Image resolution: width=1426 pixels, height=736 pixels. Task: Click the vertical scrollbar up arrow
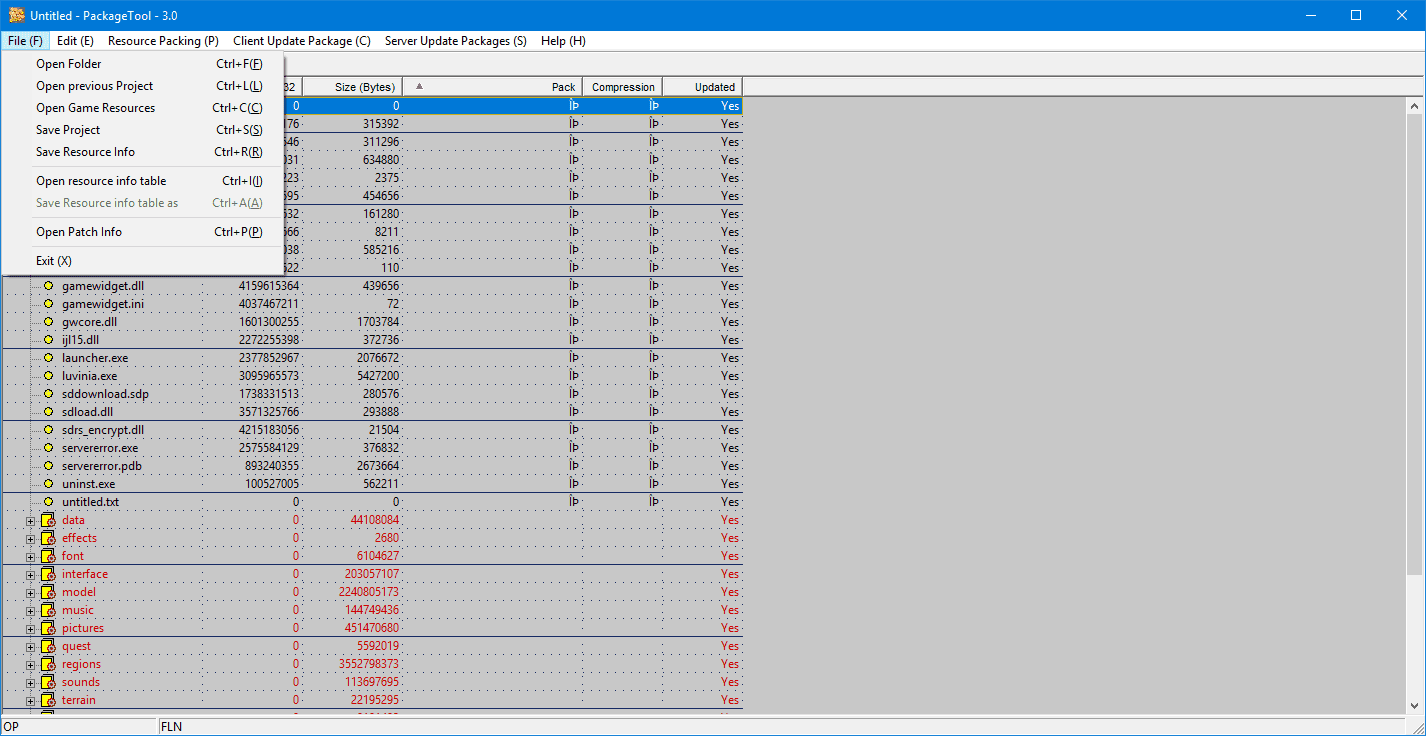click(1415, 106)
